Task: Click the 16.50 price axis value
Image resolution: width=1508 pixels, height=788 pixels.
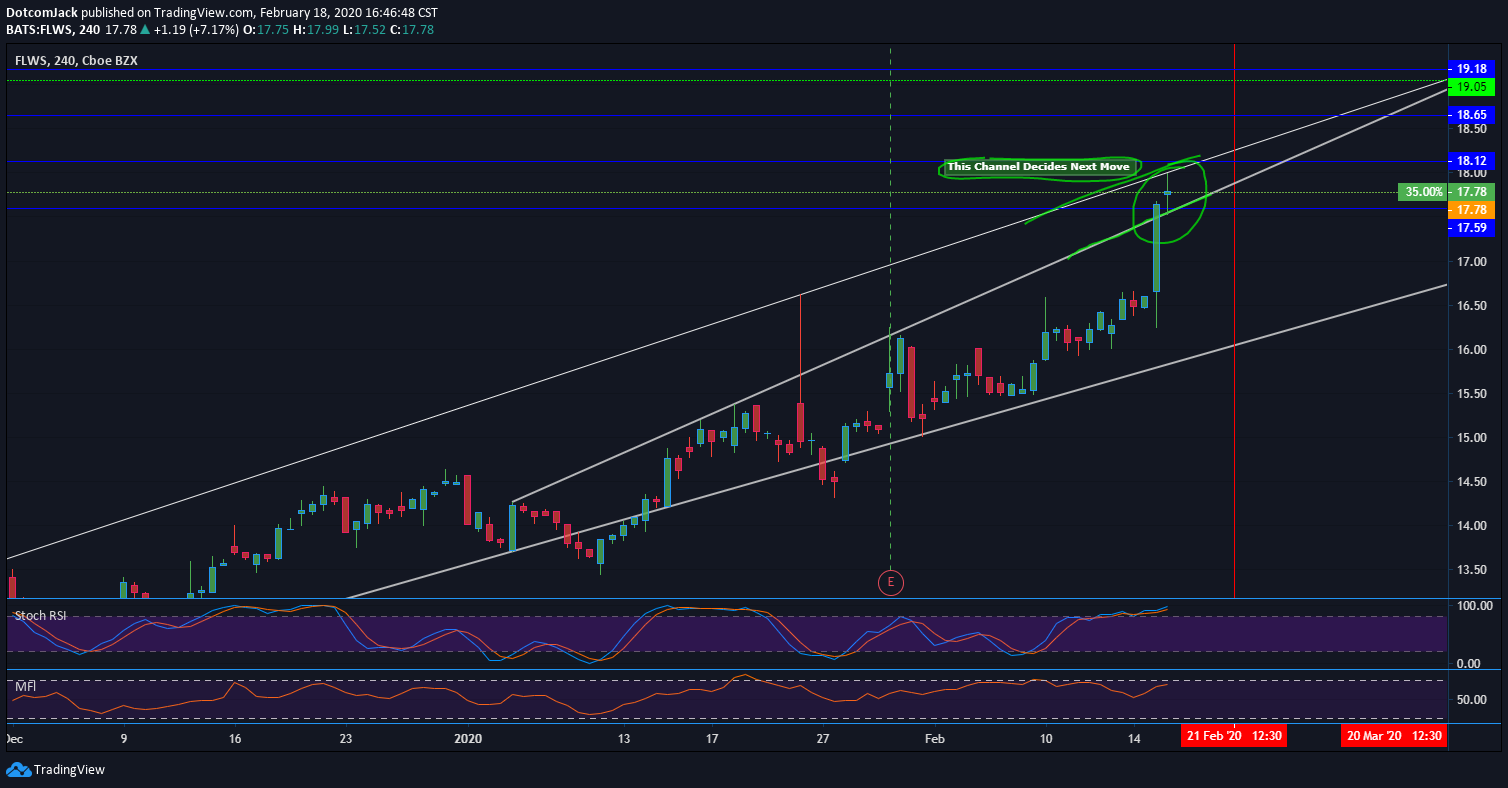Action: tap(1470, 305)
